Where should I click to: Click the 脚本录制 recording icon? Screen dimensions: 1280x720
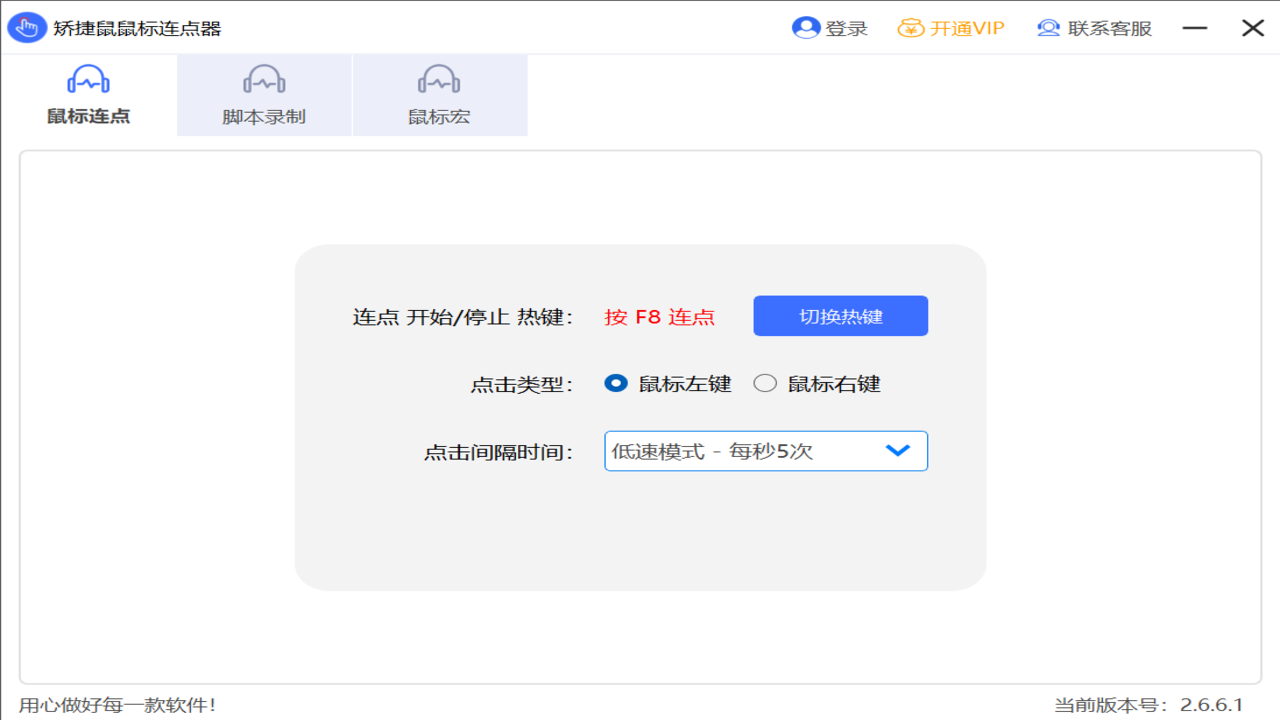tap(263, 78)
